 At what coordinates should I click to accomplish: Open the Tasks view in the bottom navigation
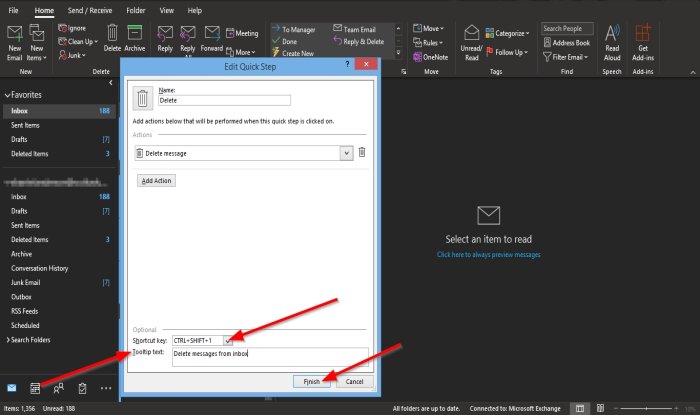[82, 387]
